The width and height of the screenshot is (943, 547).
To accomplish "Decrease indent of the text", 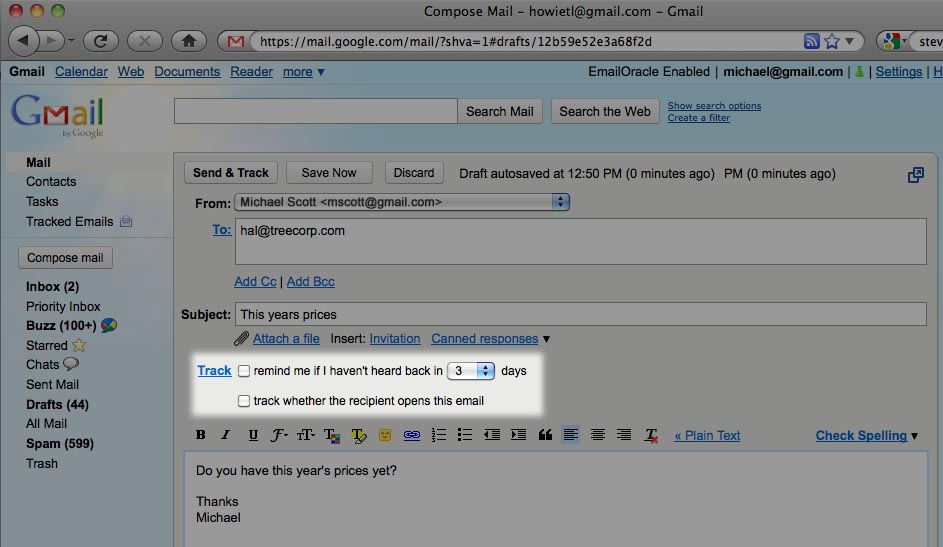I will [x=492, y=435].
